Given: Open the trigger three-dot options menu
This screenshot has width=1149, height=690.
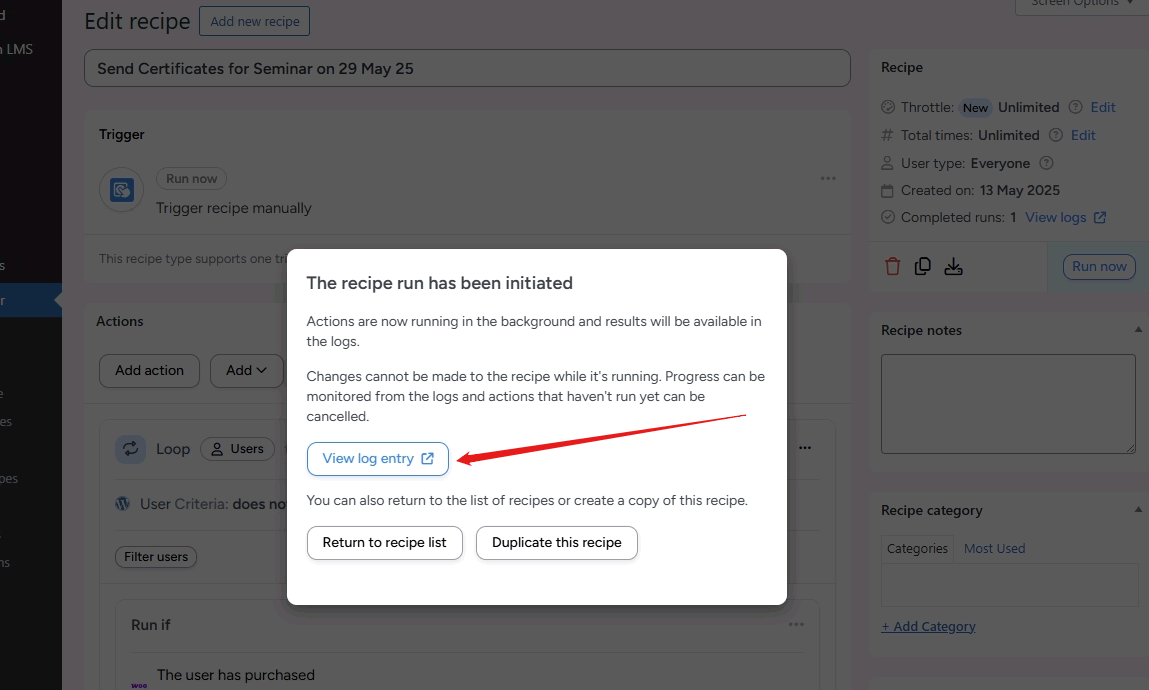Looking at the screenshot, I should coord(828,178).
